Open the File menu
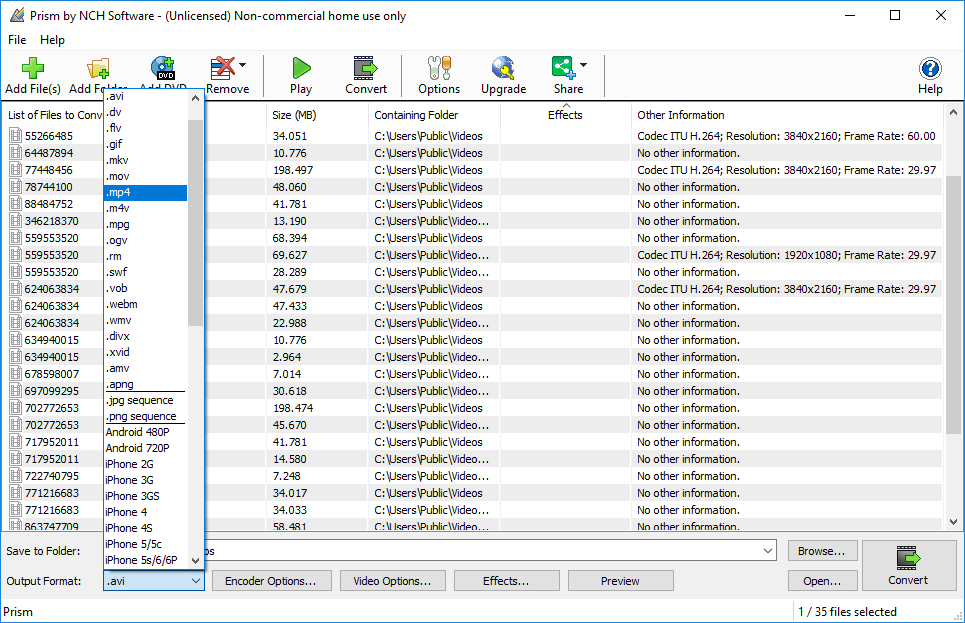 point(17,40)
